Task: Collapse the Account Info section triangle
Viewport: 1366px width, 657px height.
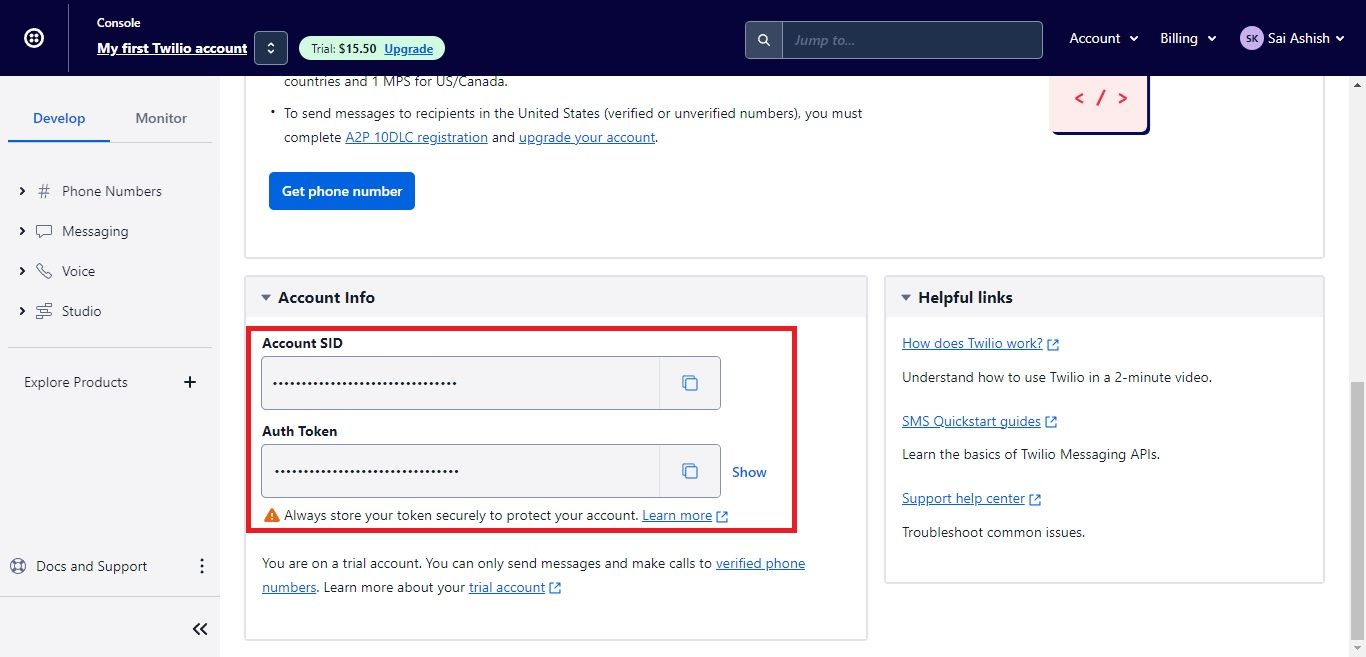Action: [266, 298]
